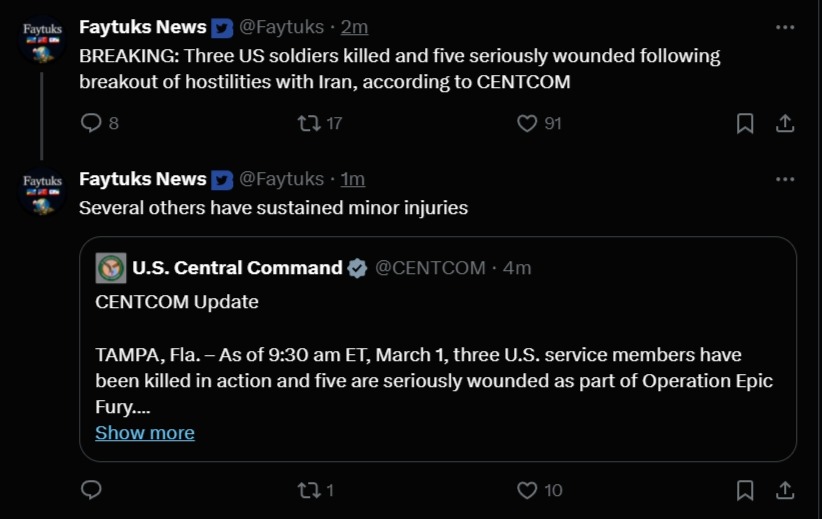Open the quoted CENTCOM Update post
822x519 pixels.
438,349
